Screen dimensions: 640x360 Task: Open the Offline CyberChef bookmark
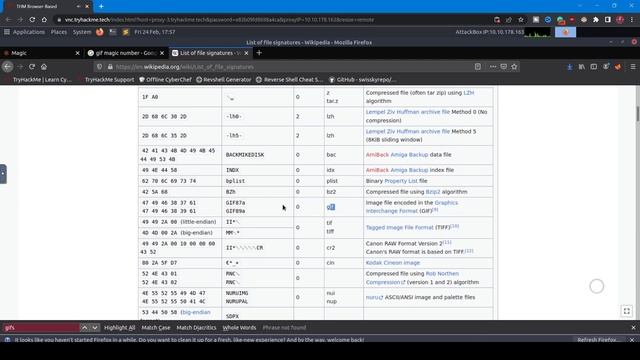pyautogui.click(x=165, y=80)
